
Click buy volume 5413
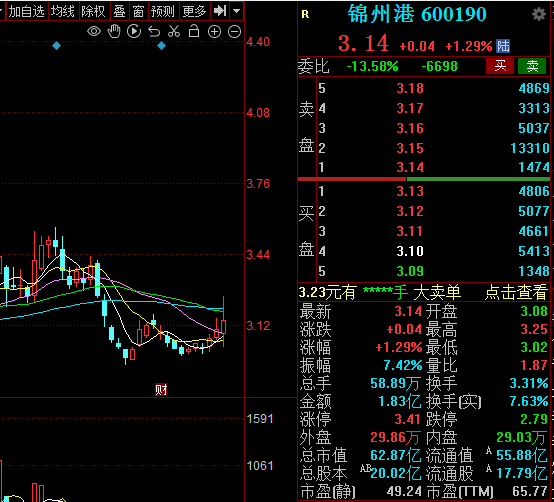(x=534, y=251)
